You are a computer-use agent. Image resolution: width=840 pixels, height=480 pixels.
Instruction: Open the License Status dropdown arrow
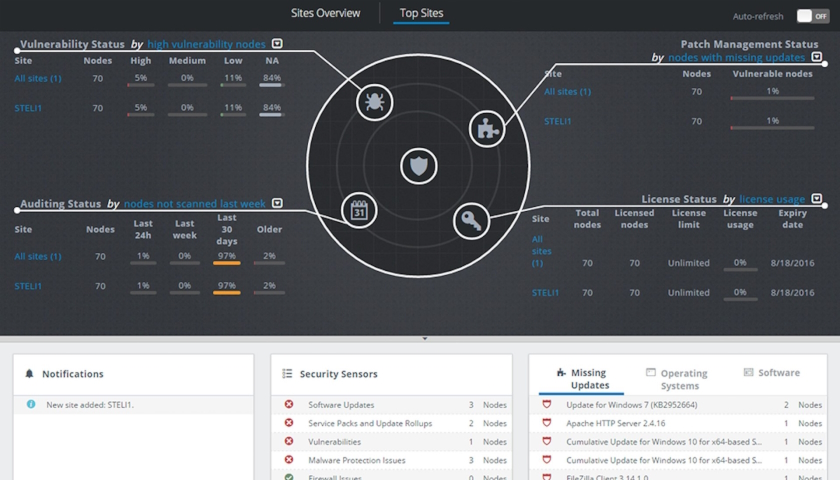coord(816,199)
